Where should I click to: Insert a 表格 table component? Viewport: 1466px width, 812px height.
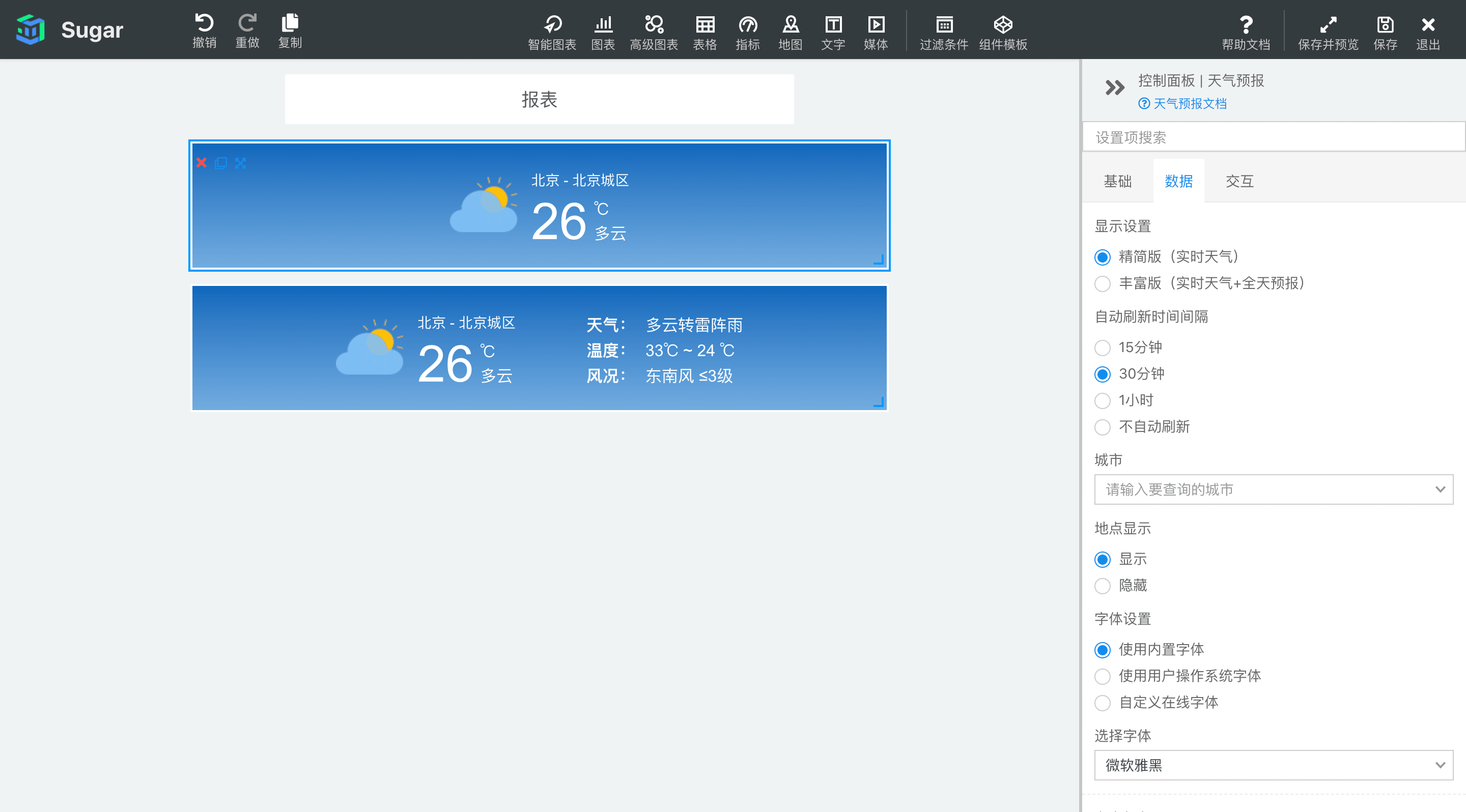click(705, 33)
